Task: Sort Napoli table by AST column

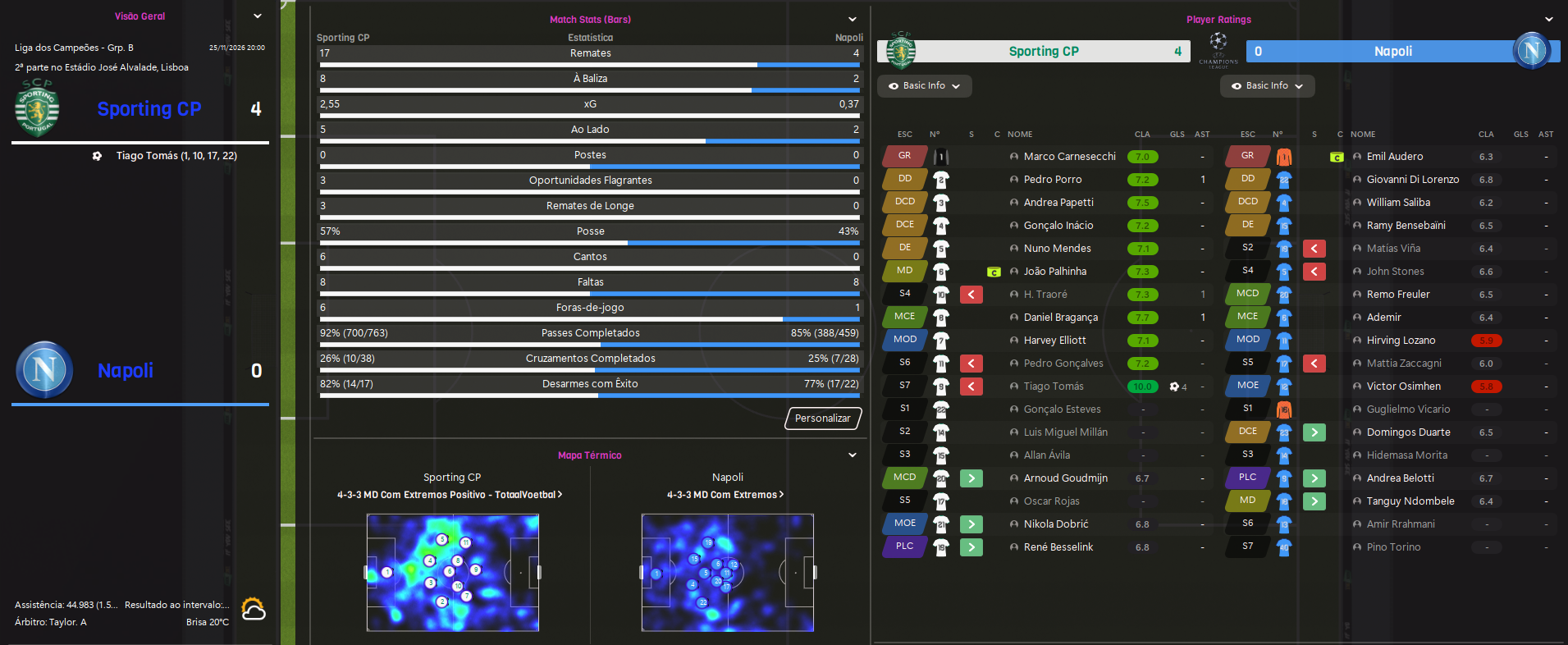Action: pos(1546,135)
